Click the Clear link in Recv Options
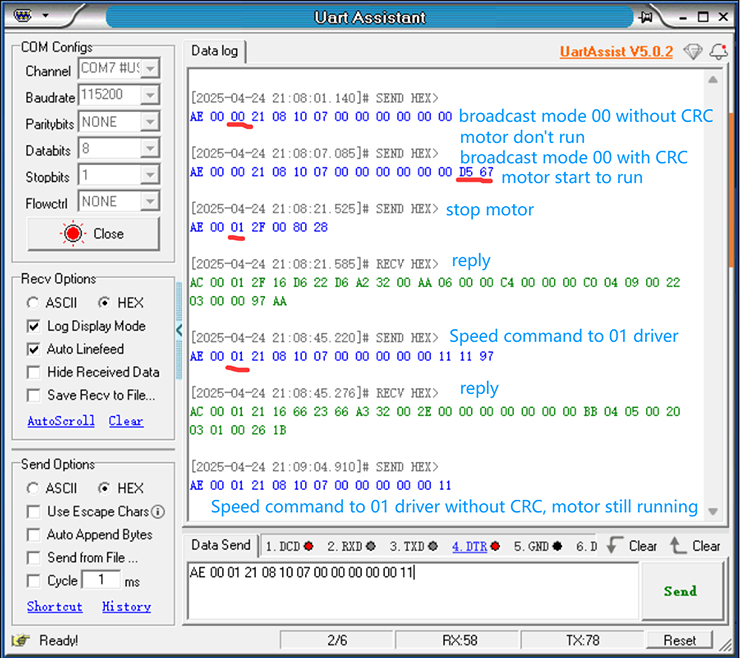This screenshot has width=740, height=658. pyautogui.click(x=126, y=421)
